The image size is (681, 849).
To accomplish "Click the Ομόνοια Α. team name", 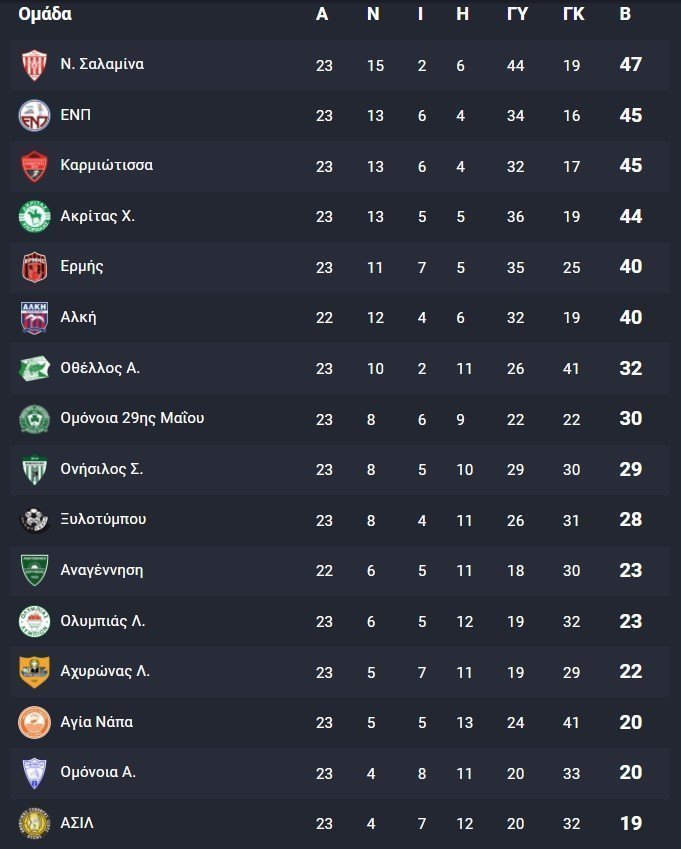I will coord(98,772).
